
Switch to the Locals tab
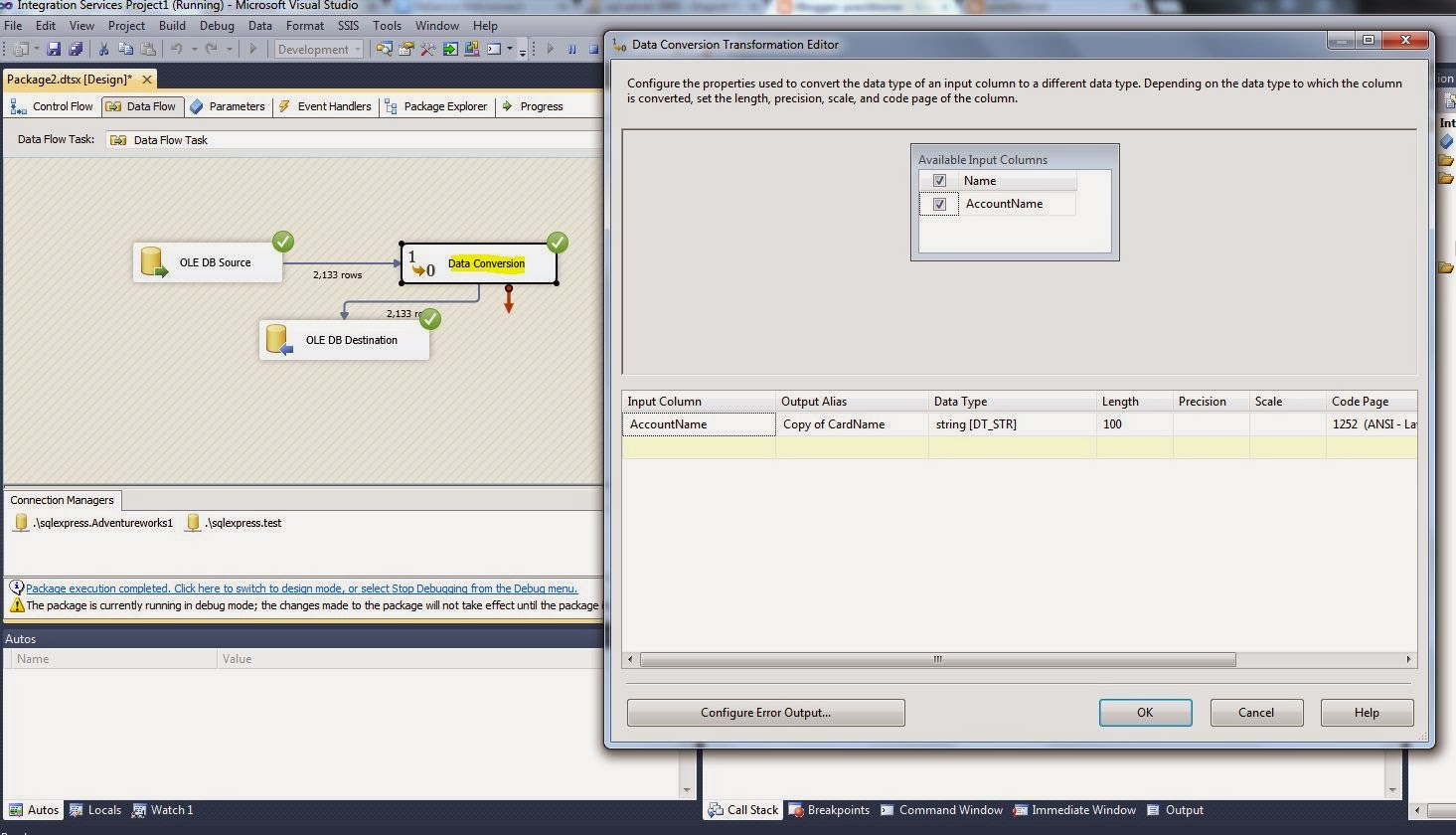coord(95,810)
